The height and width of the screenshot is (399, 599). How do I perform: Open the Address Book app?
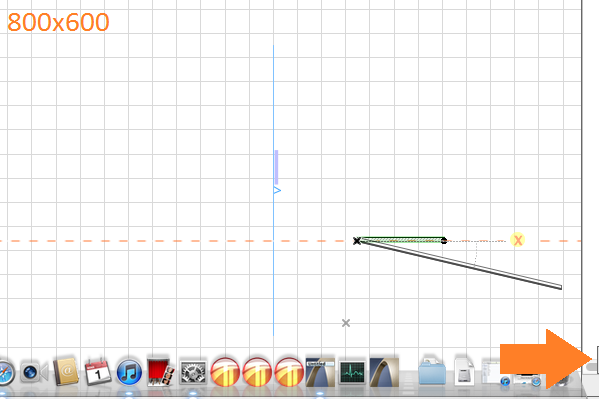pos(66,371)
